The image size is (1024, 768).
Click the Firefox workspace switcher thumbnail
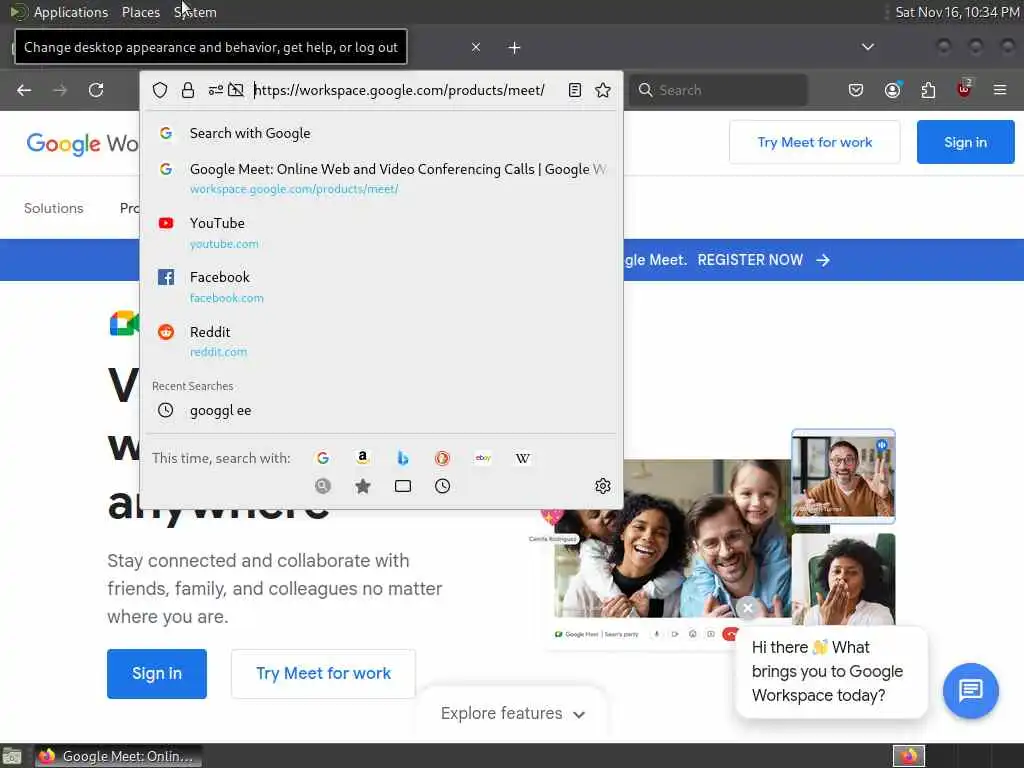coord(909,756)
